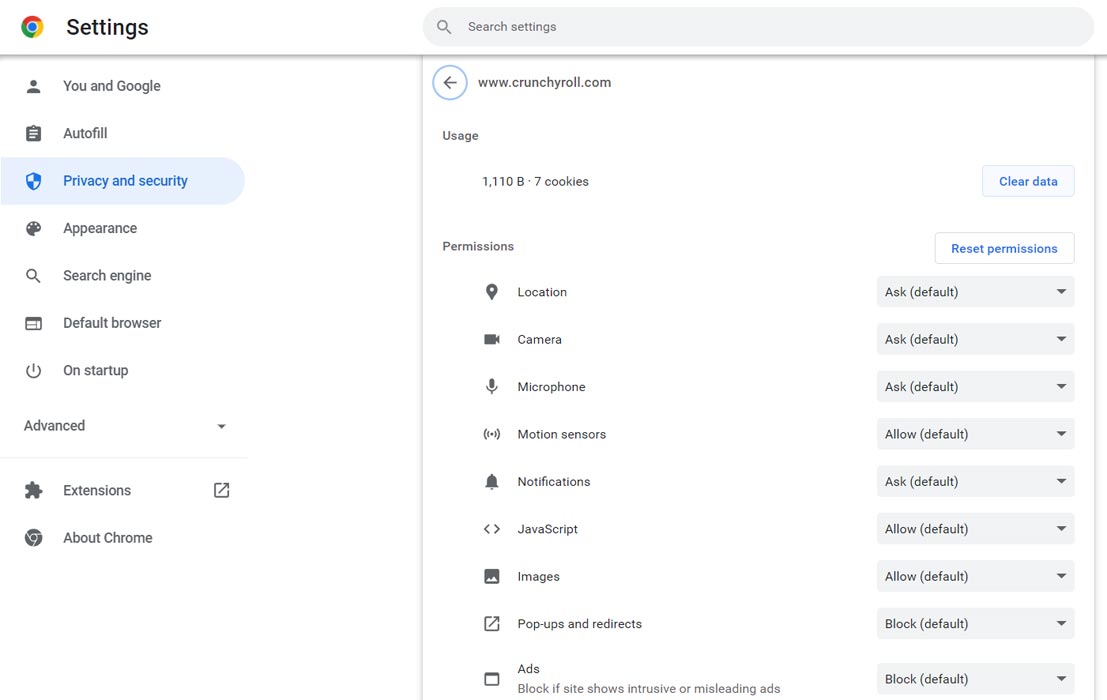Click the search magnifier icon in search bar
1107x700 pixels.
pos(444,27)
